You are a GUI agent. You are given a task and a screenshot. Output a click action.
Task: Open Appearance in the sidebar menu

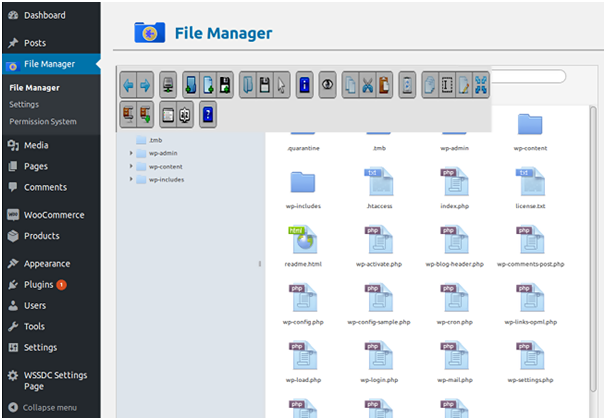[x=47, y=264]
